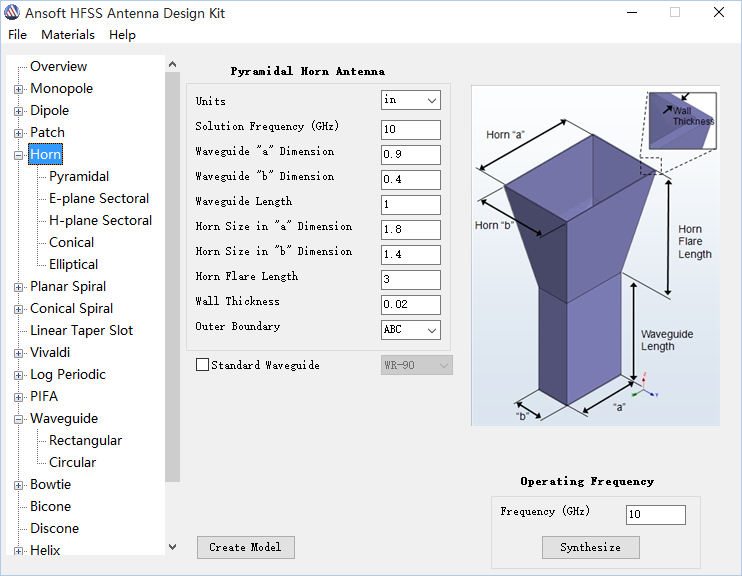Open the Help menu
Image resolution: width=742 pixels, height=576 pixels.
point(122,35)
